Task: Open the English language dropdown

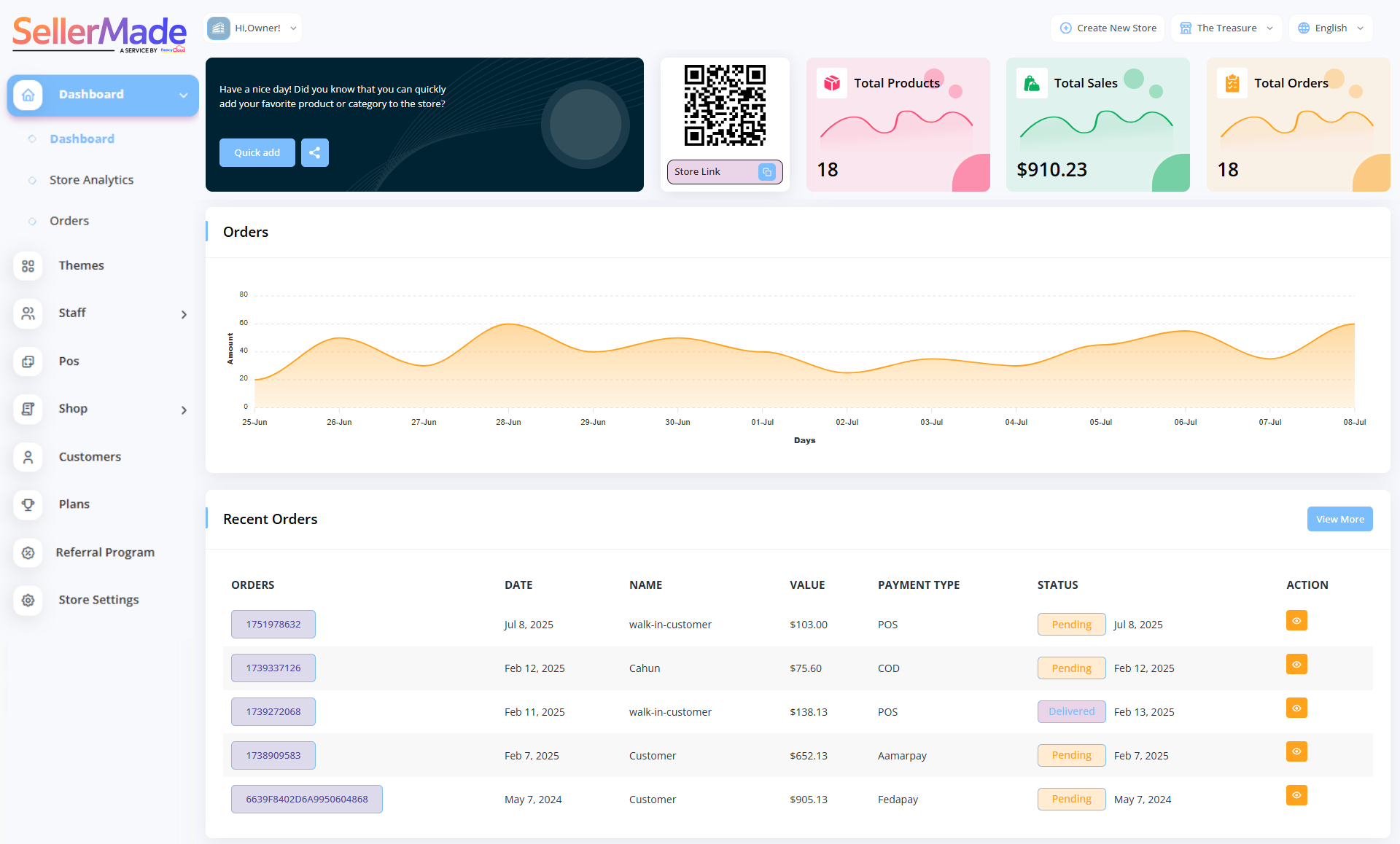Action: (1331, 28)
